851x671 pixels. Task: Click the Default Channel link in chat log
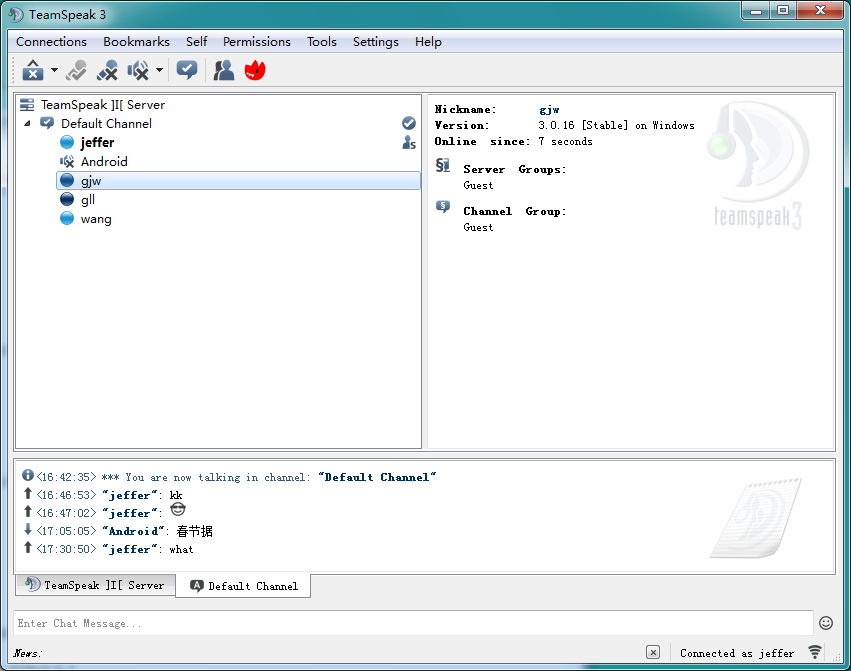pyautogui.click(x=377, y=477)
